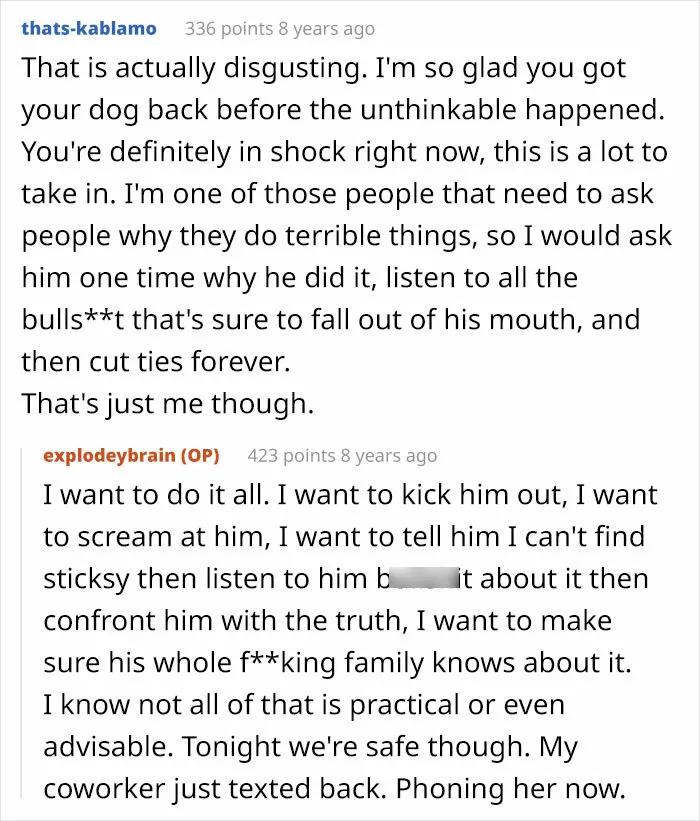
Task: Open explodeybrain (OP) user profile
Action: 131,456
